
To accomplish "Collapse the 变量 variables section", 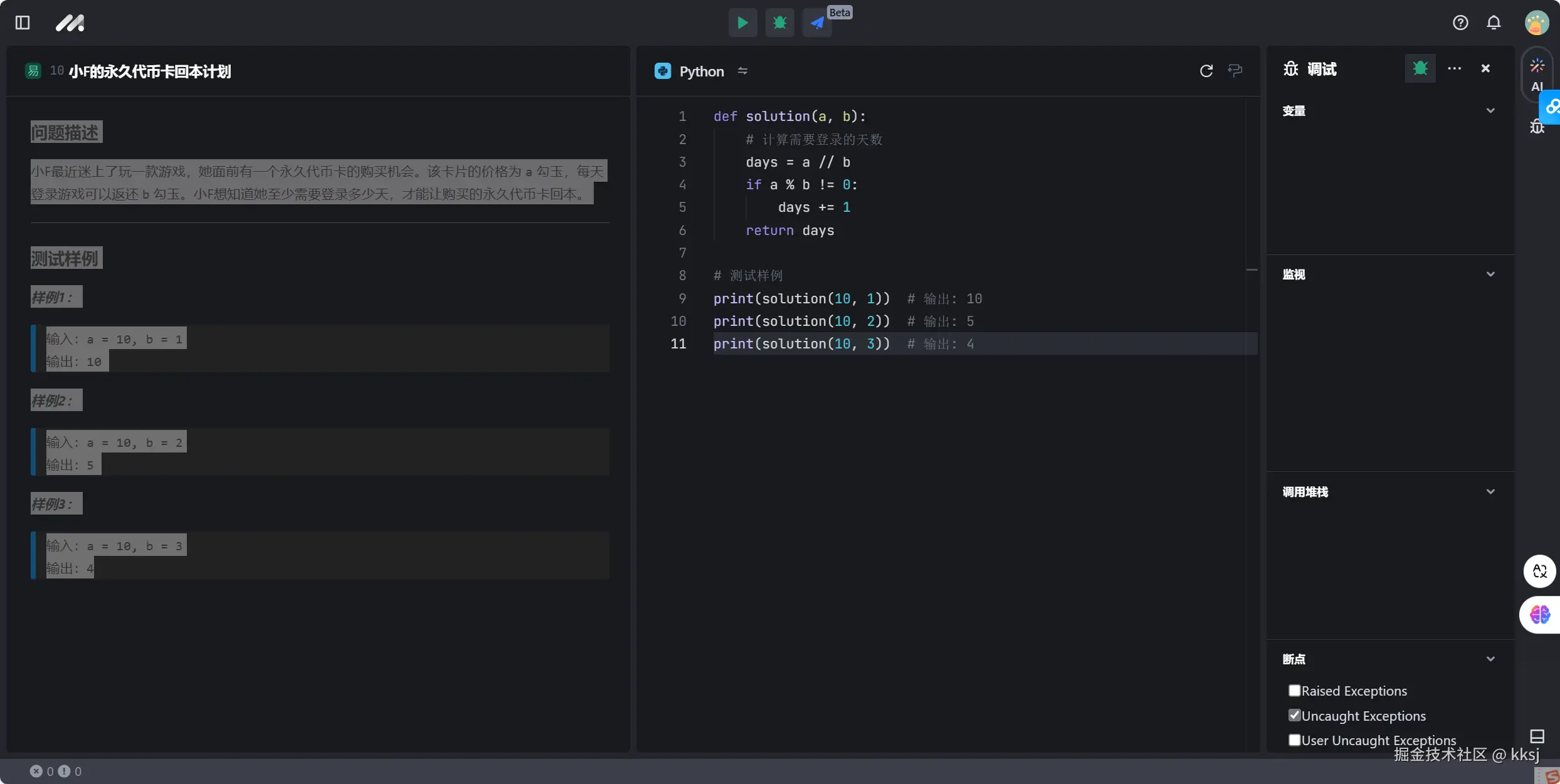I will (1490, 111).
